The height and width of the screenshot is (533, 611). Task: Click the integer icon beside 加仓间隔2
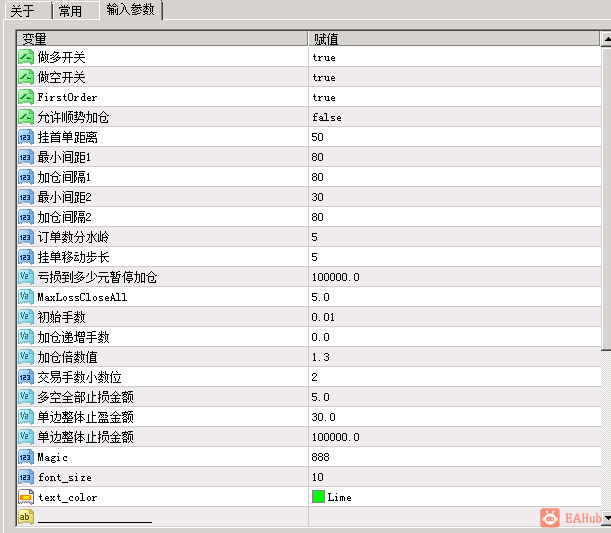click(x=26, y=217)
